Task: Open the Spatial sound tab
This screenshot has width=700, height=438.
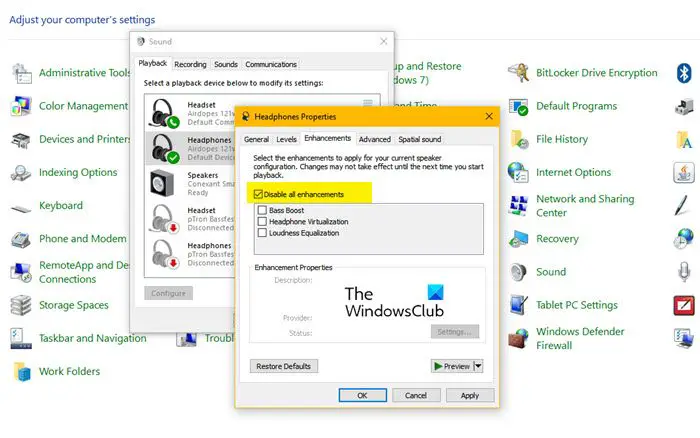Action: tap(420, 139)
